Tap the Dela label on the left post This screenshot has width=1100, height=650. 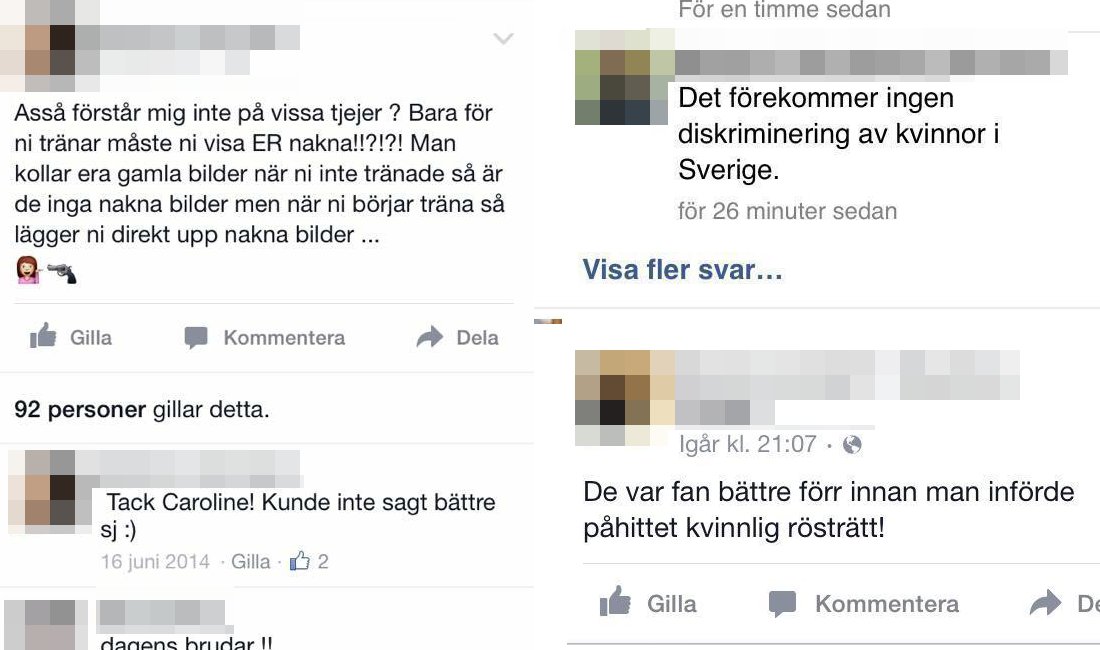click(477, 338)
